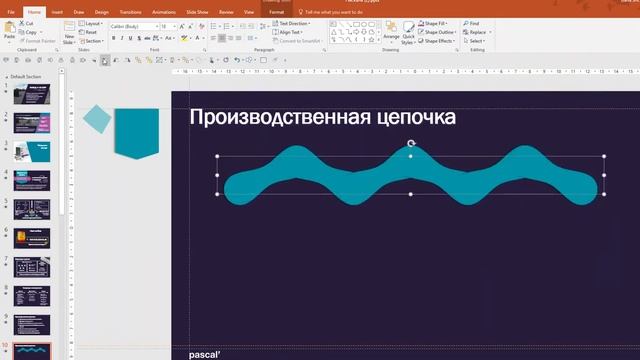Select the oval shape in shapes gallery

363,24
